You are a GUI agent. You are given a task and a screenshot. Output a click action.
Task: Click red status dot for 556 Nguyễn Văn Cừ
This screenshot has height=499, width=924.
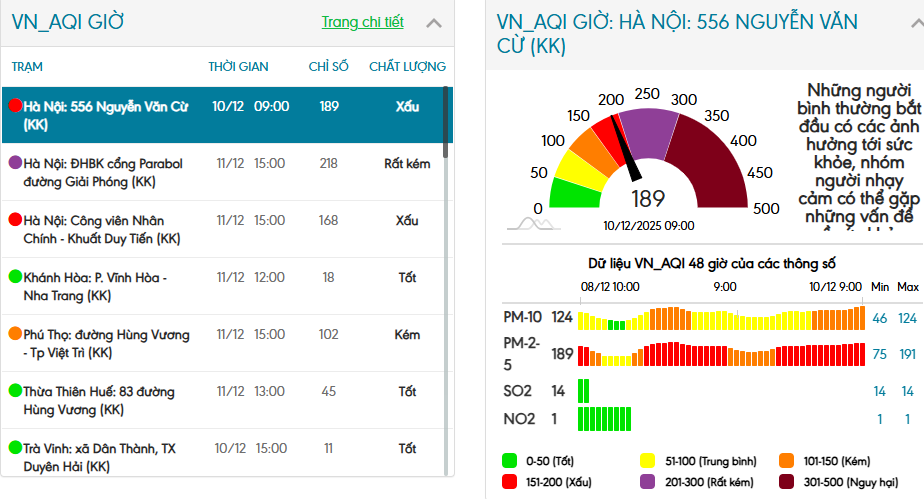coord(15,106)
